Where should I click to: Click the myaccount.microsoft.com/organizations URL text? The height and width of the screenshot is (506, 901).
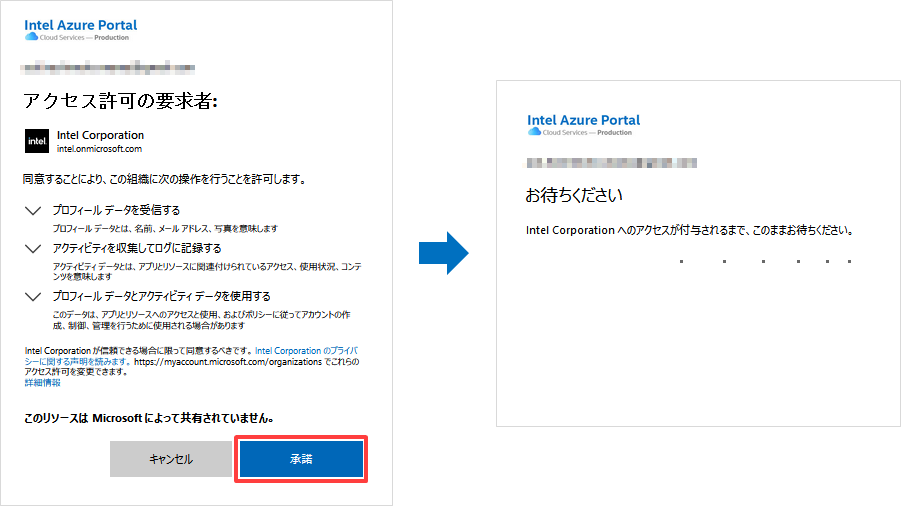tap(228, 362)
